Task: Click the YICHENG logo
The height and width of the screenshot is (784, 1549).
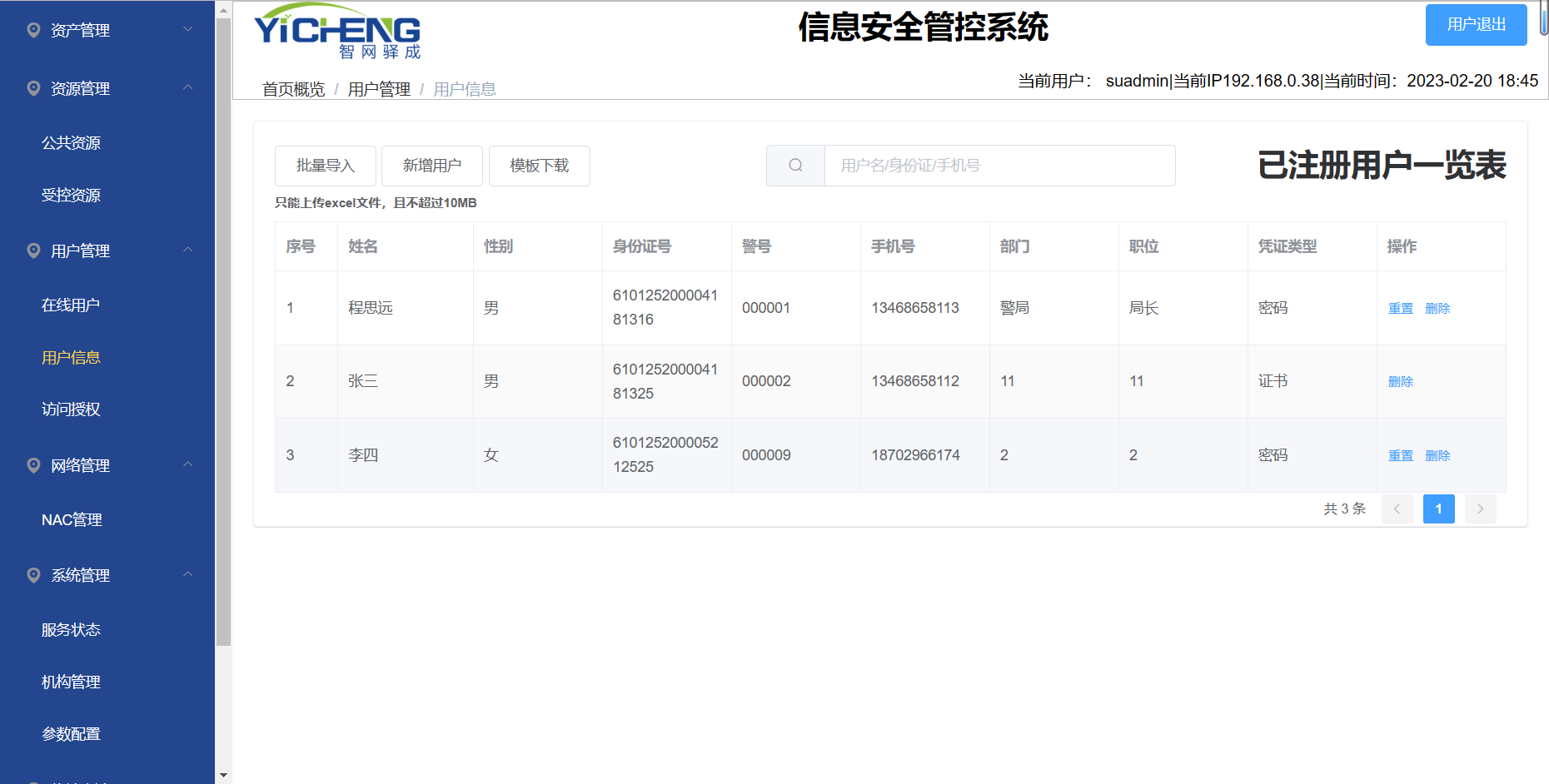Action: tap(337, 32)
